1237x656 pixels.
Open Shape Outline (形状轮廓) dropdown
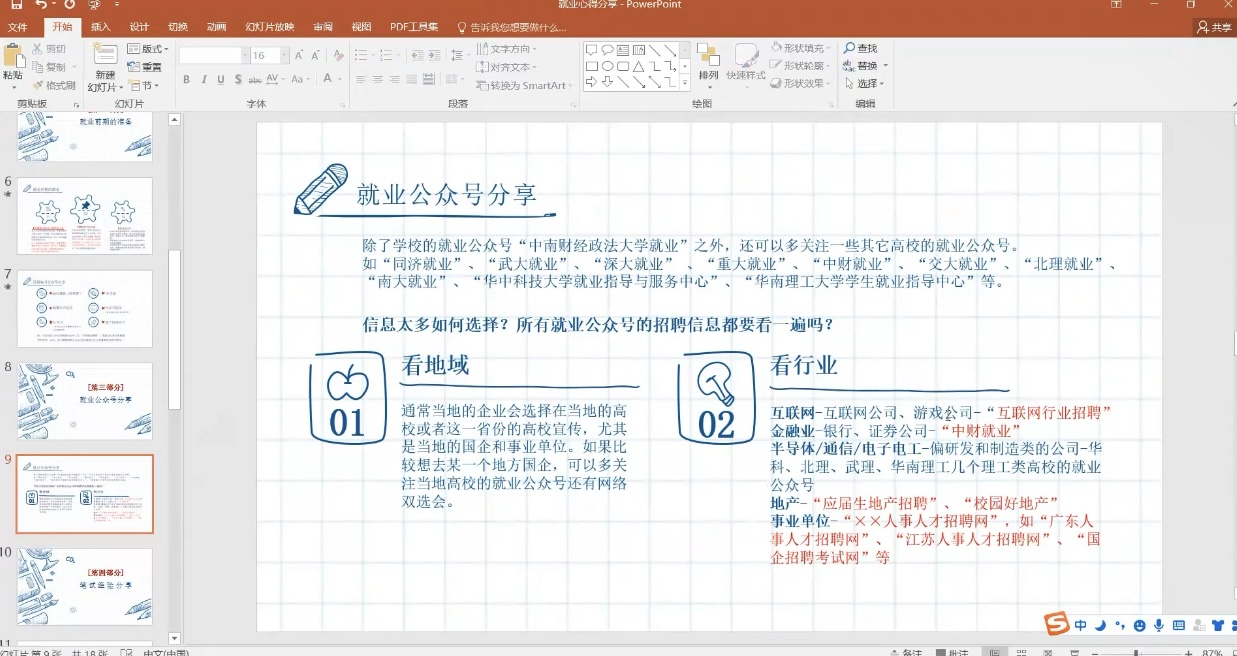[802, 66]
